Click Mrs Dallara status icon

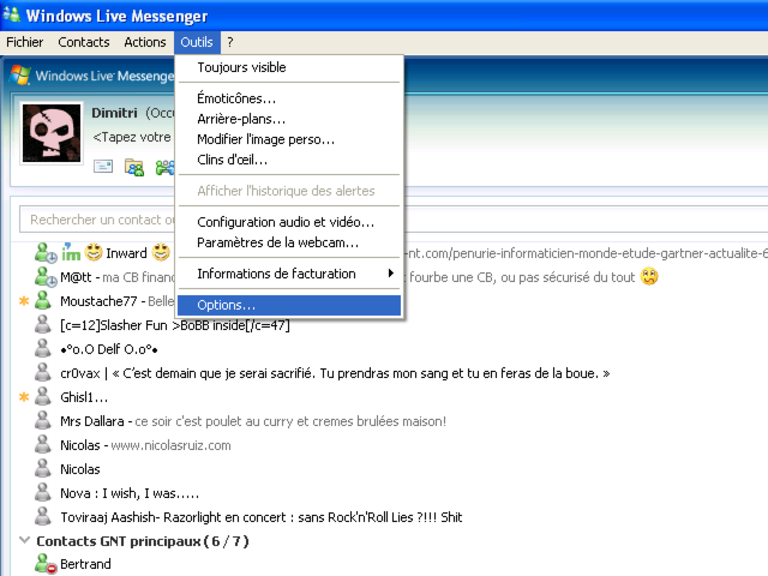tap(43, 420)
